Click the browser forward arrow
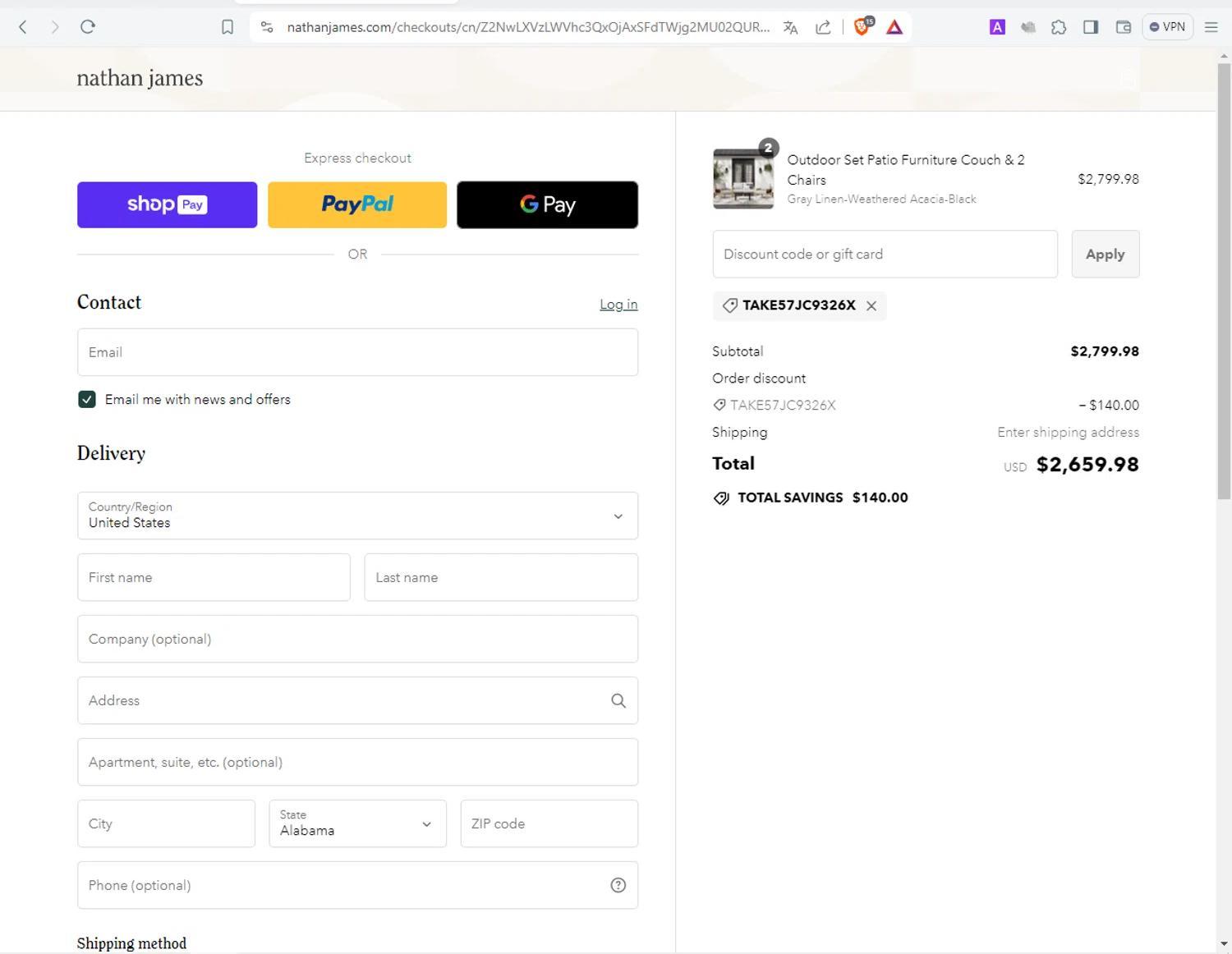Image resolution: width=1232 pixels, height=954 pixels. [54, 27]
